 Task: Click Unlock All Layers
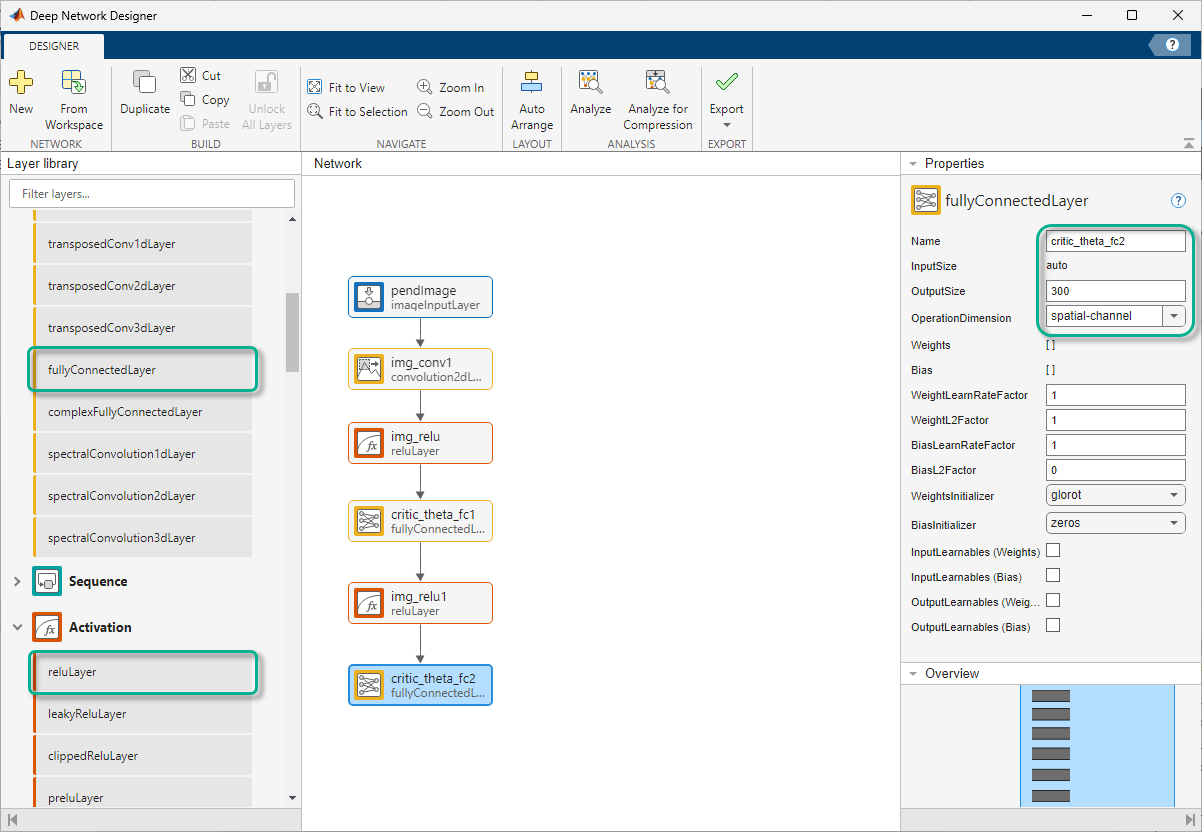[267, 100]
